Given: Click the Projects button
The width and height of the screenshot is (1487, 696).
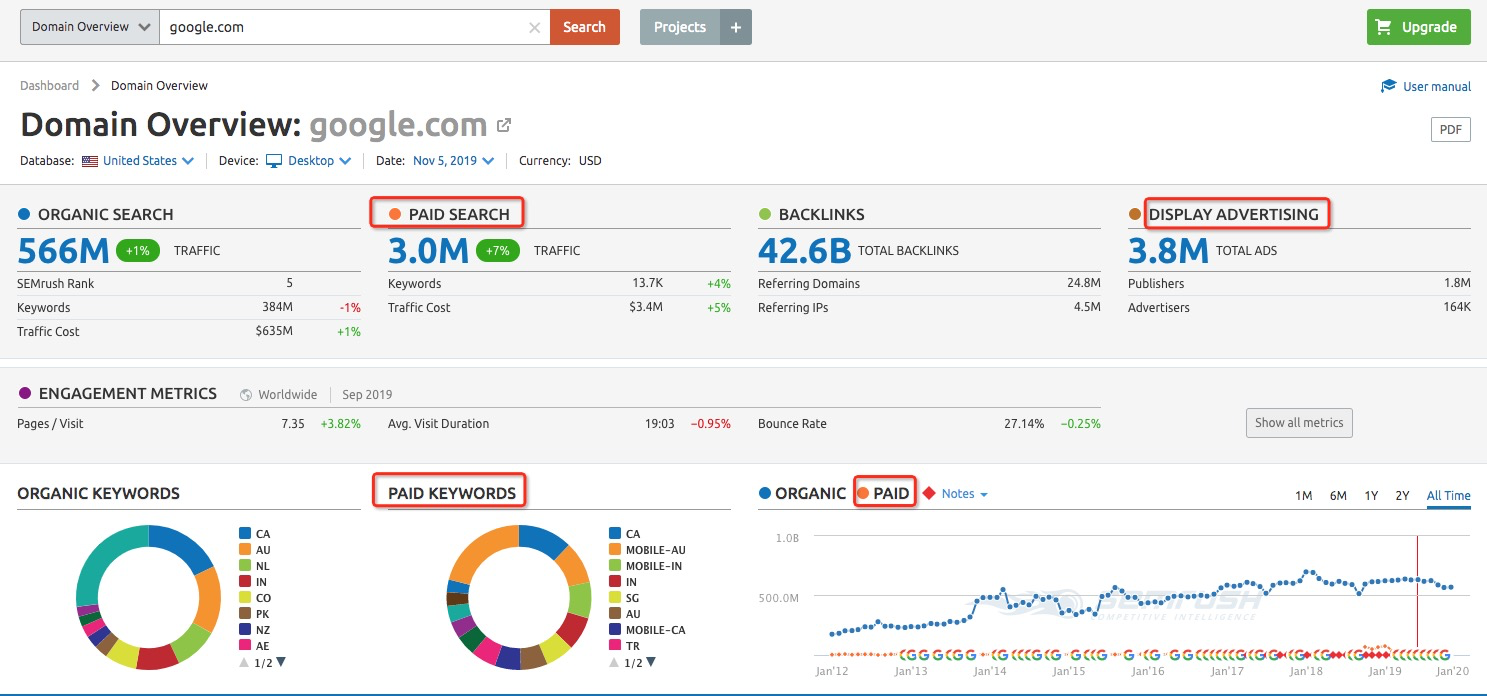Looking at the screenshot, I should pos(680,27).
